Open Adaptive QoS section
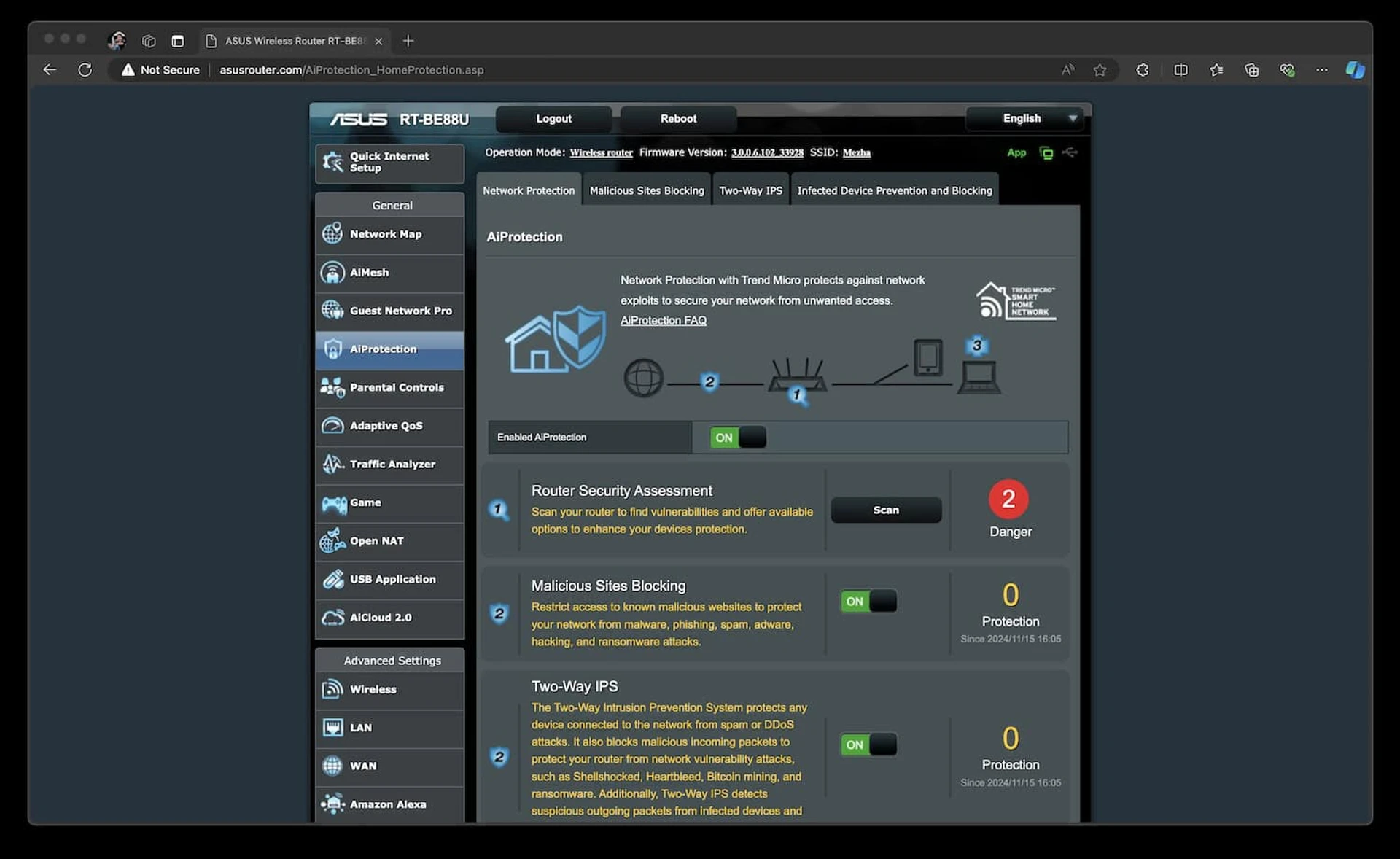The width and height of the screenshot is (1400, 859). pos(389,426)
